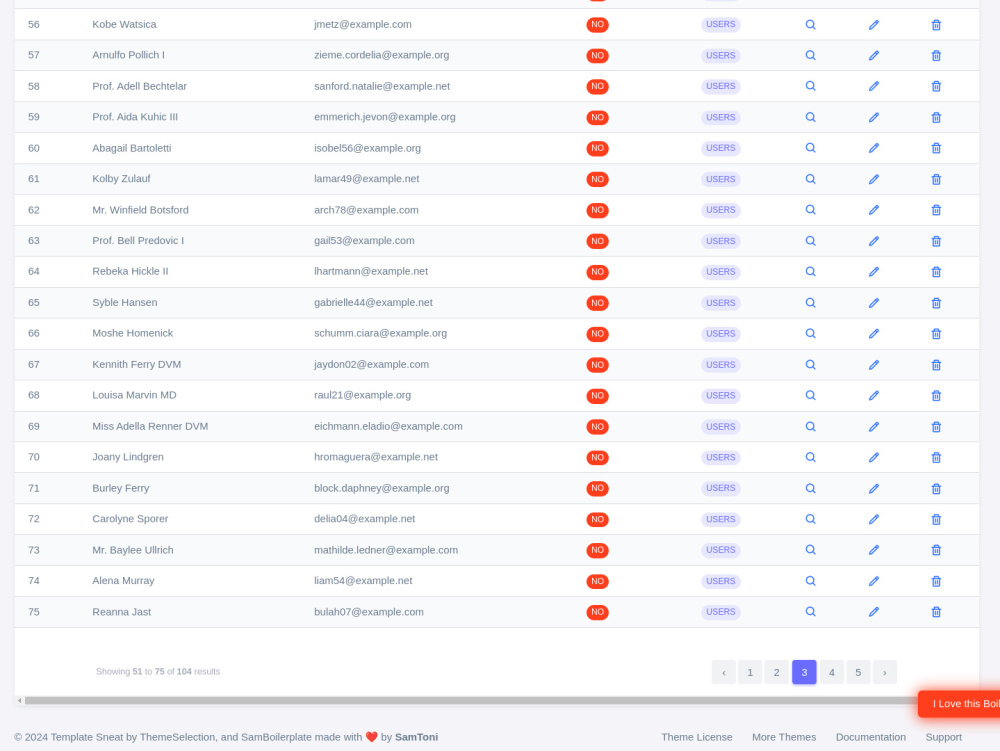View details for Syble Hansen

[810, 303]
